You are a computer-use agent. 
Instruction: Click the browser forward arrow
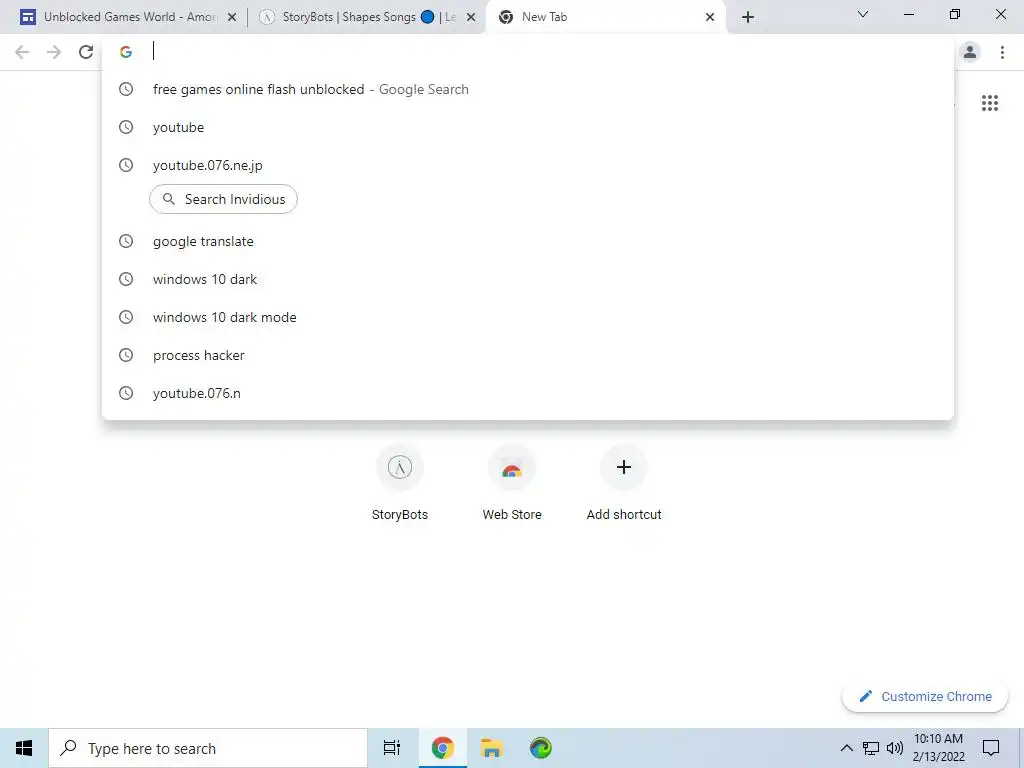click(54, 52)
